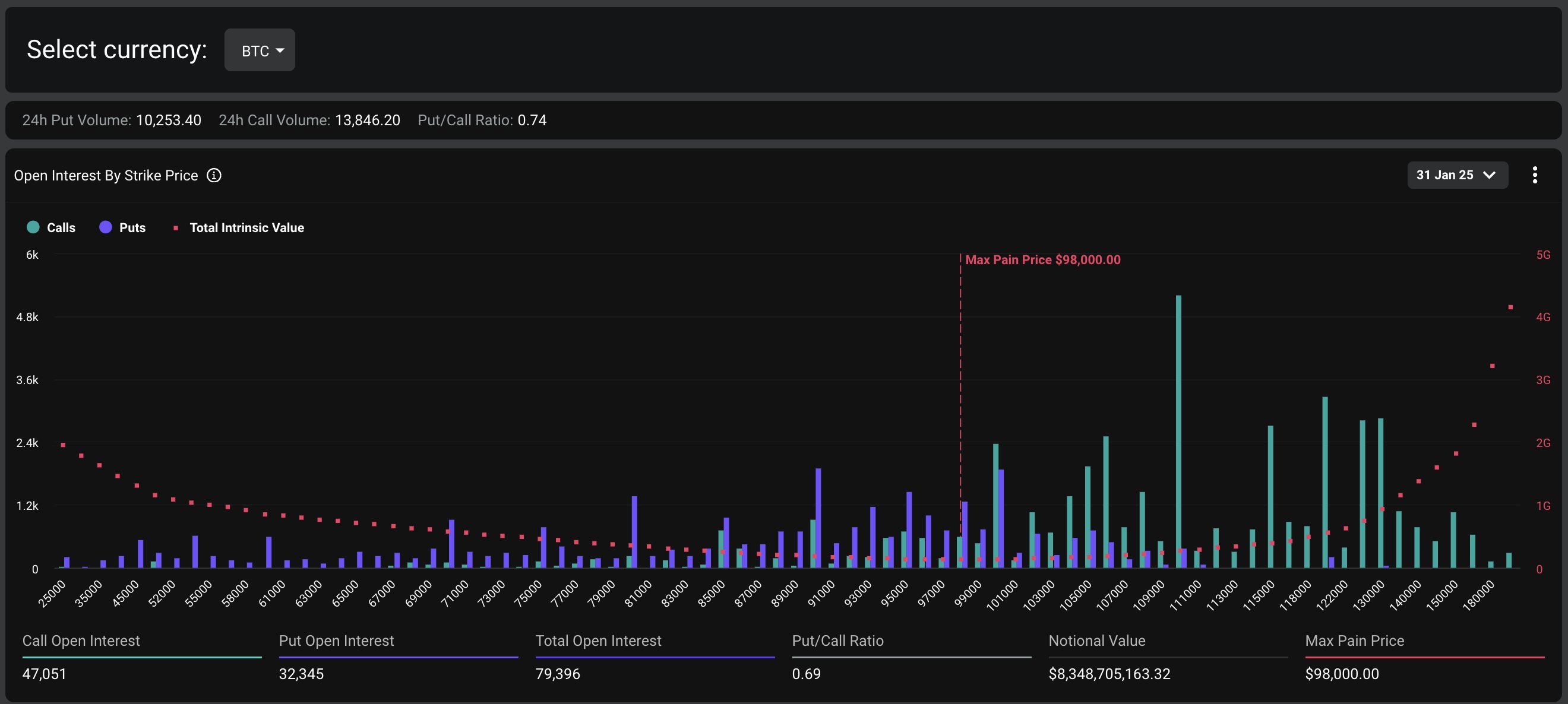Click the teal Calls legend circle
The width and height of the screenshot is (1568, 704).
click(x=33, y=227)
